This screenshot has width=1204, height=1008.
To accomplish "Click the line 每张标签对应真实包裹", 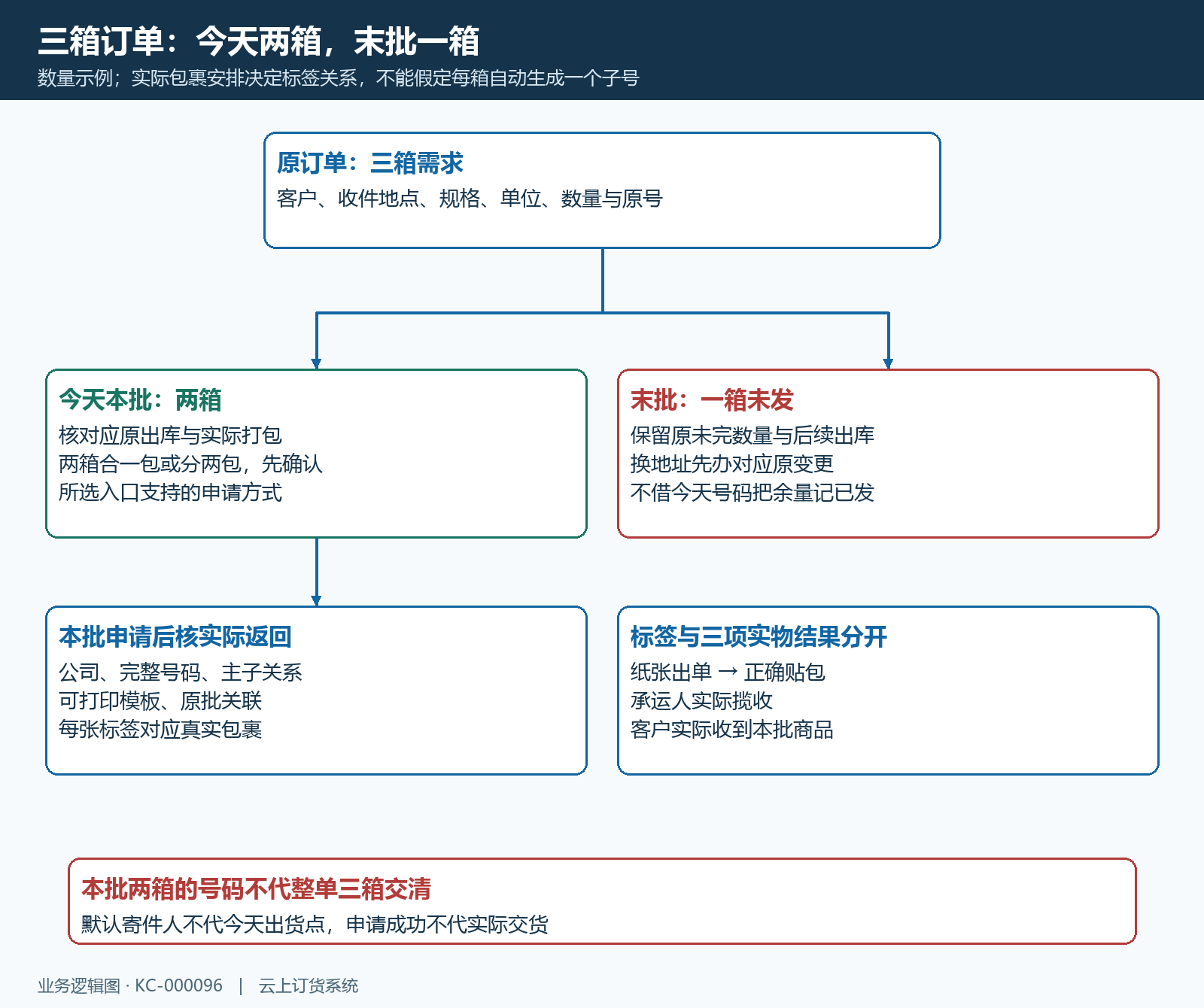I will point(160,730).
